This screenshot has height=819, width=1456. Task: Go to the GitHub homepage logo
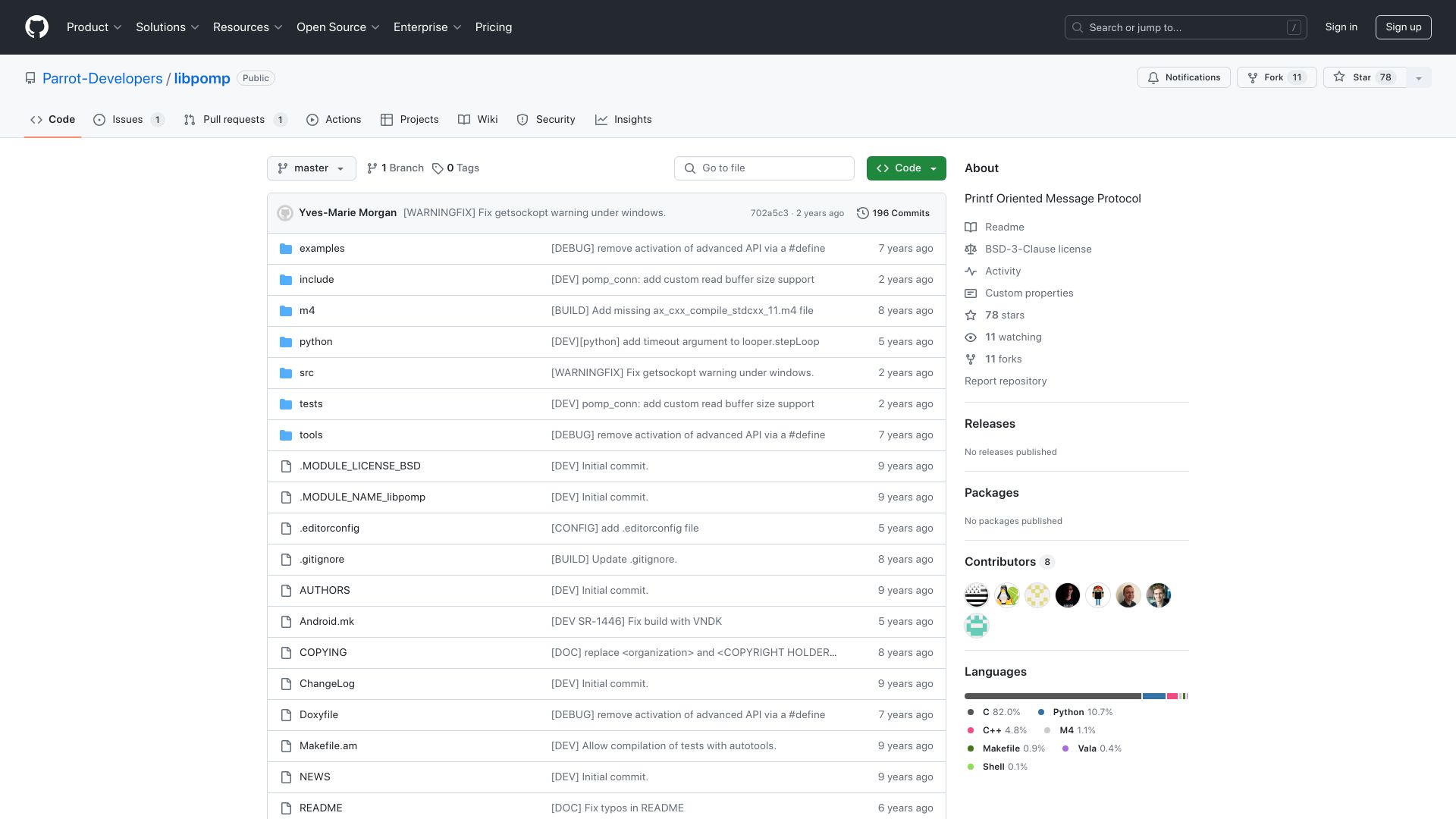click(36, 27)
